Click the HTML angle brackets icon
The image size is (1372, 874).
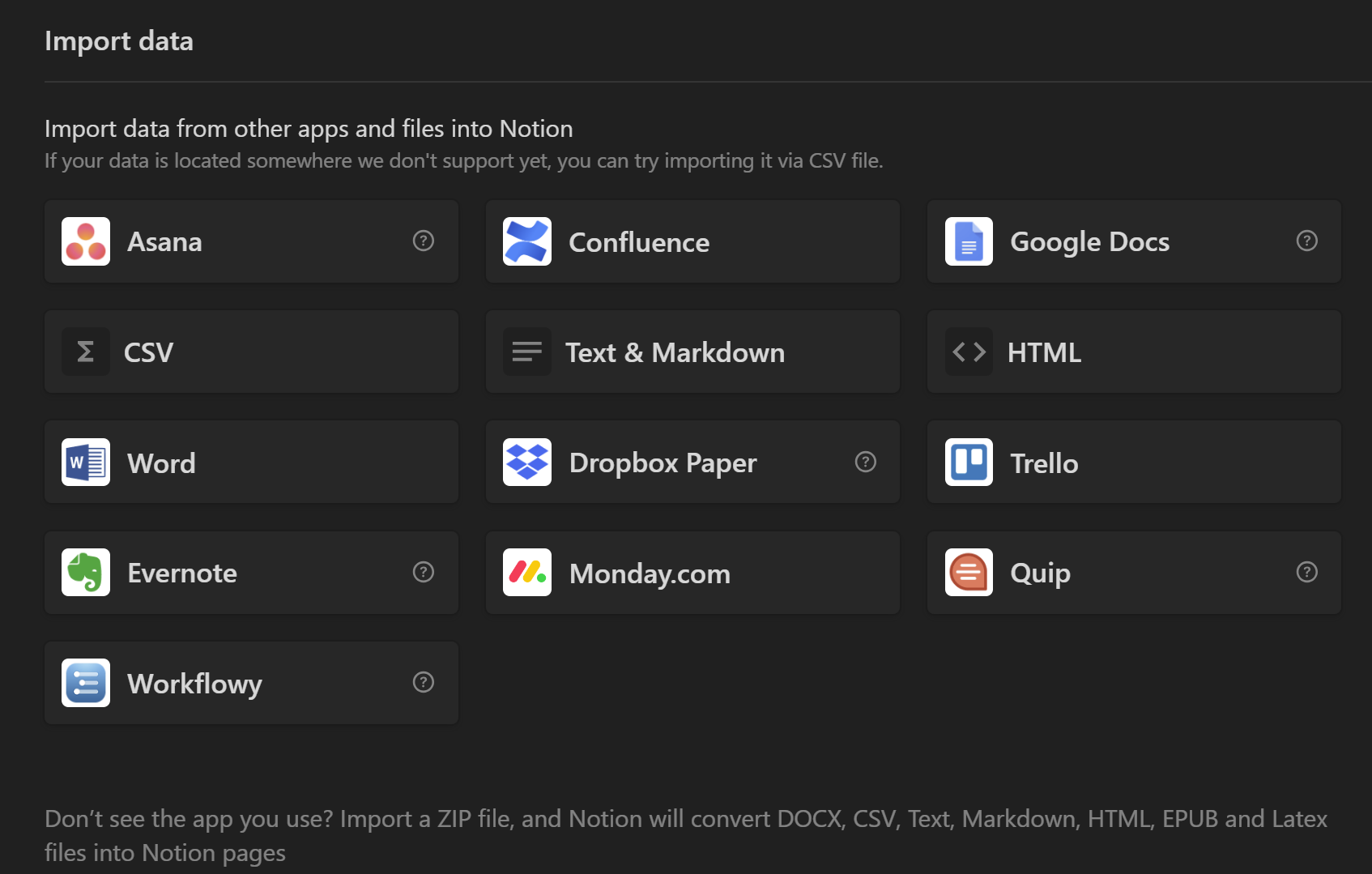[969, 352]
